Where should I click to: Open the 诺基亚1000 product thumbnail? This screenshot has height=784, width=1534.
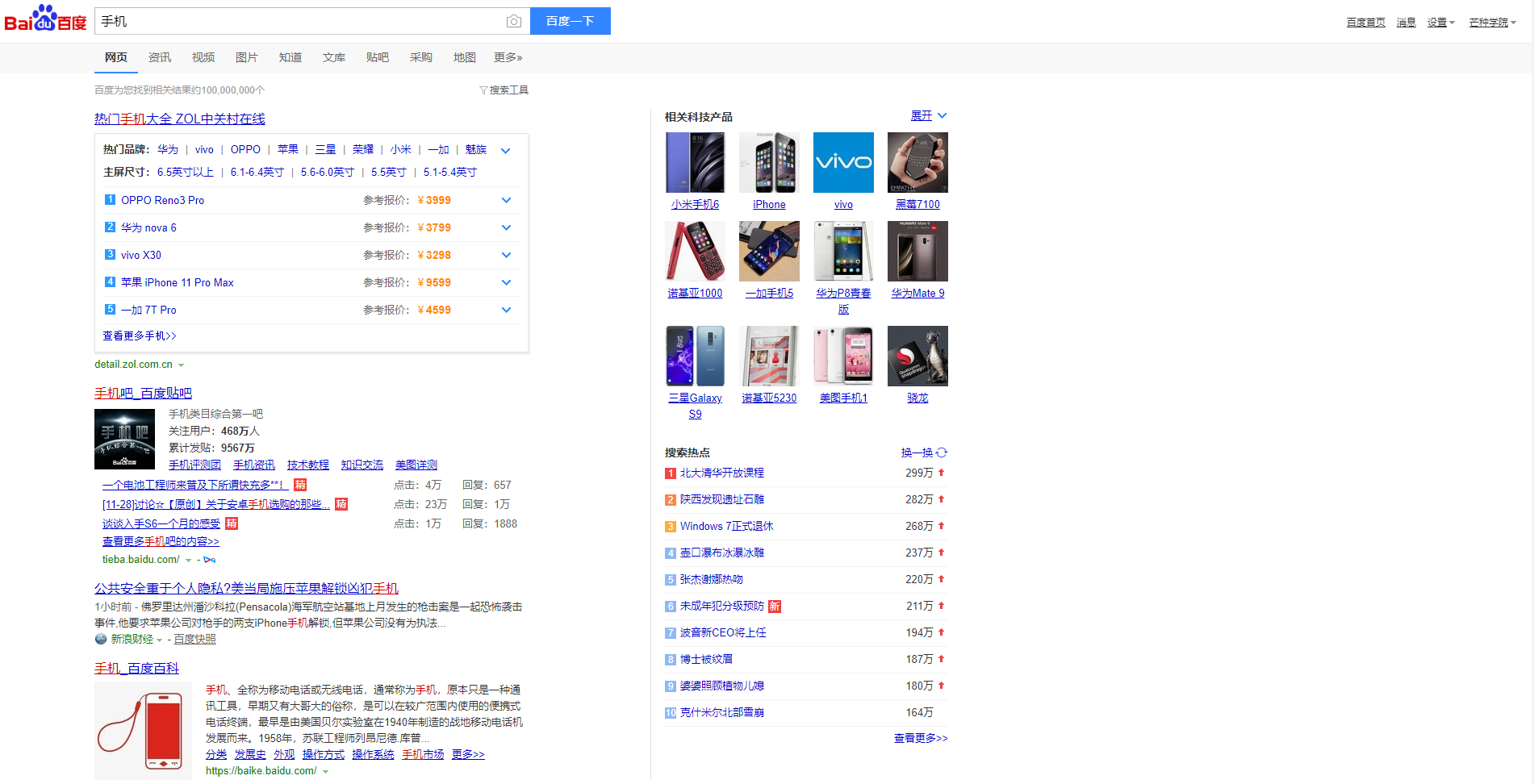[x=695, y=251]
